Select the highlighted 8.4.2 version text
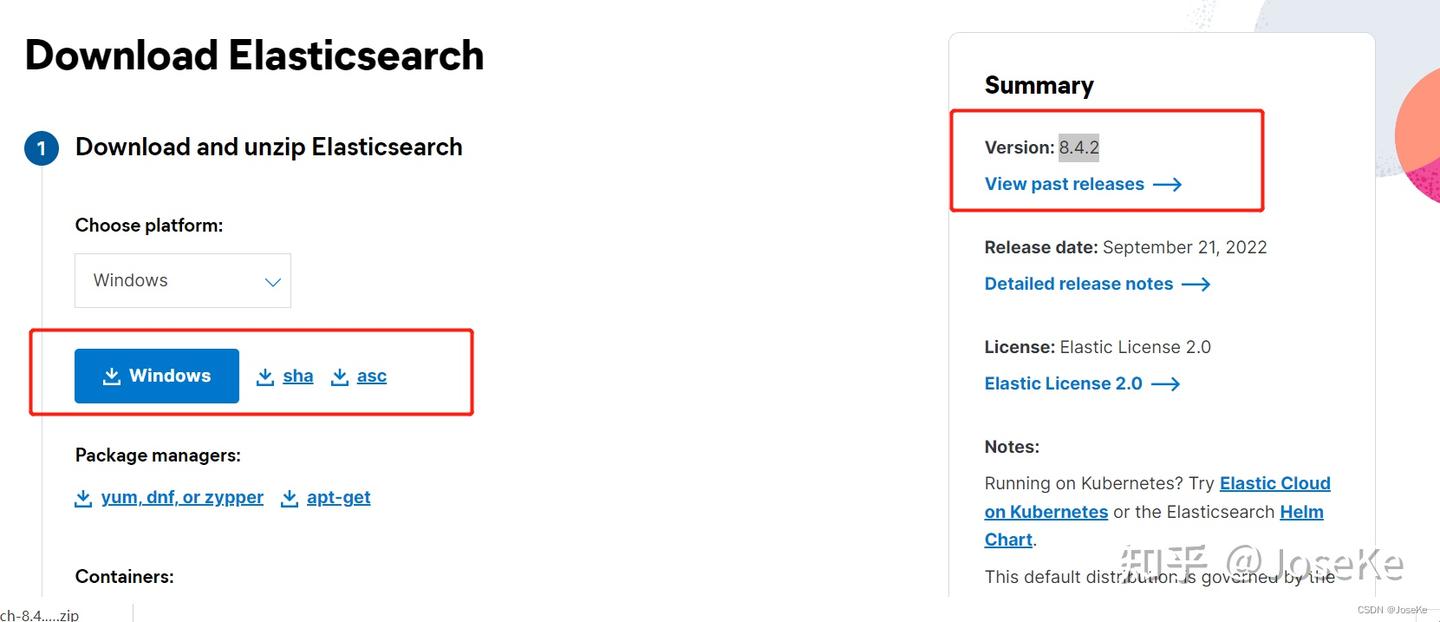This screenshot has height=622, width=1440. [x=1079, y=147]
